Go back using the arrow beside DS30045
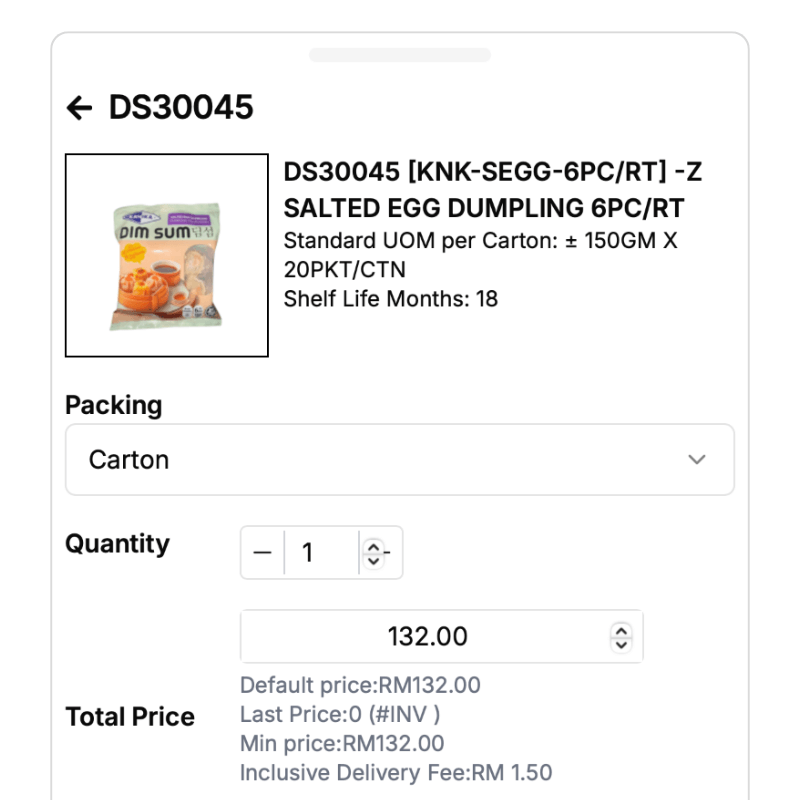Screen dimensions: 800x800 tap(79, 108)
